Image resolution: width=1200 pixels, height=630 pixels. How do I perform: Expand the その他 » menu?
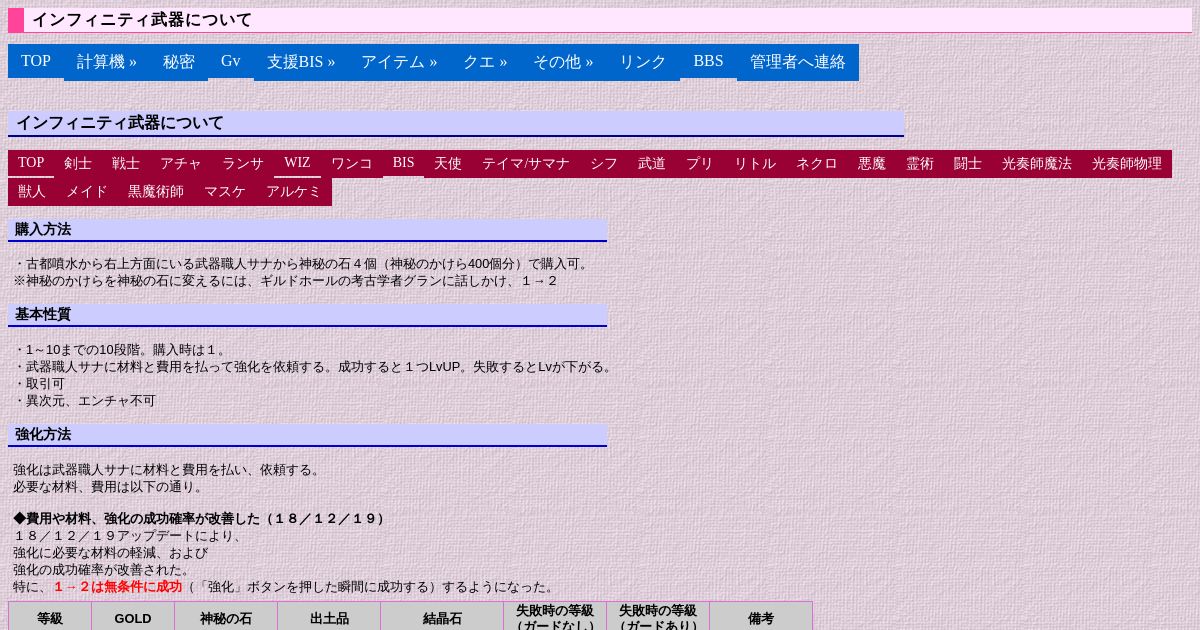click(x=563, y=62)
